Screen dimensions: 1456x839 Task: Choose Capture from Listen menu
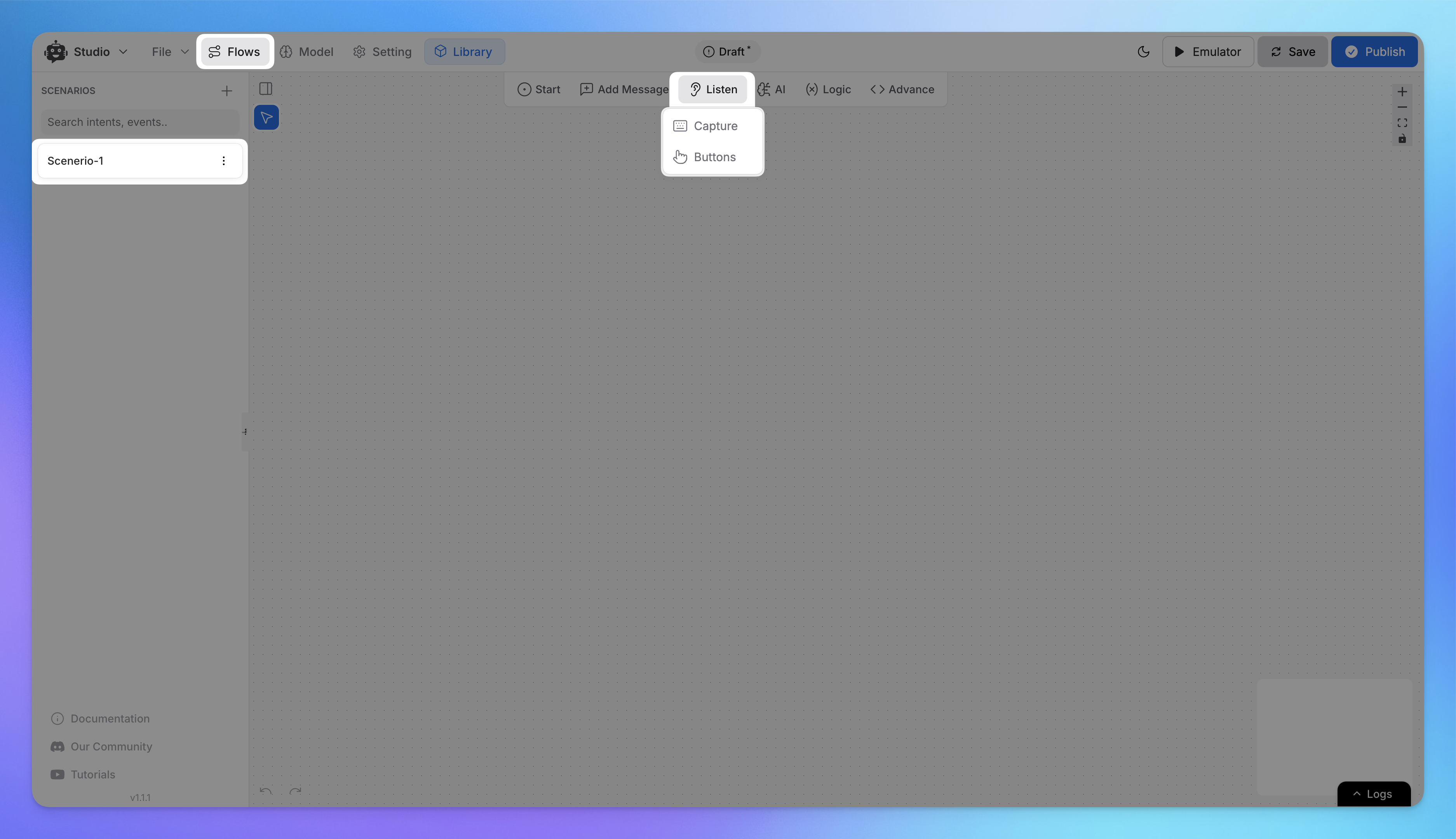click(x=713, y=125)
